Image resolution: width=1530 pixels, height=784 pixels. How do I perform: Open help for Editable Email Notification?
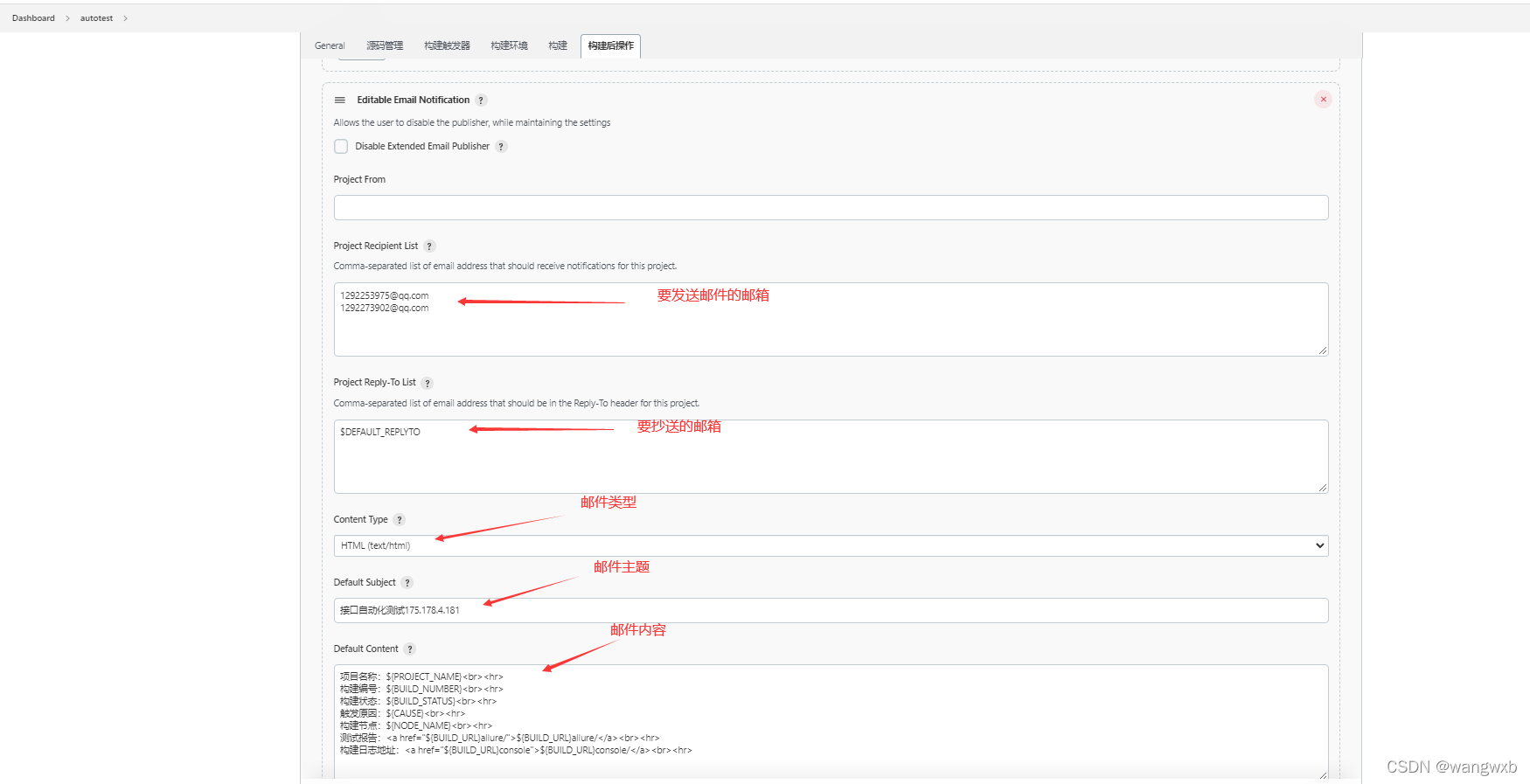pos(481,101)
